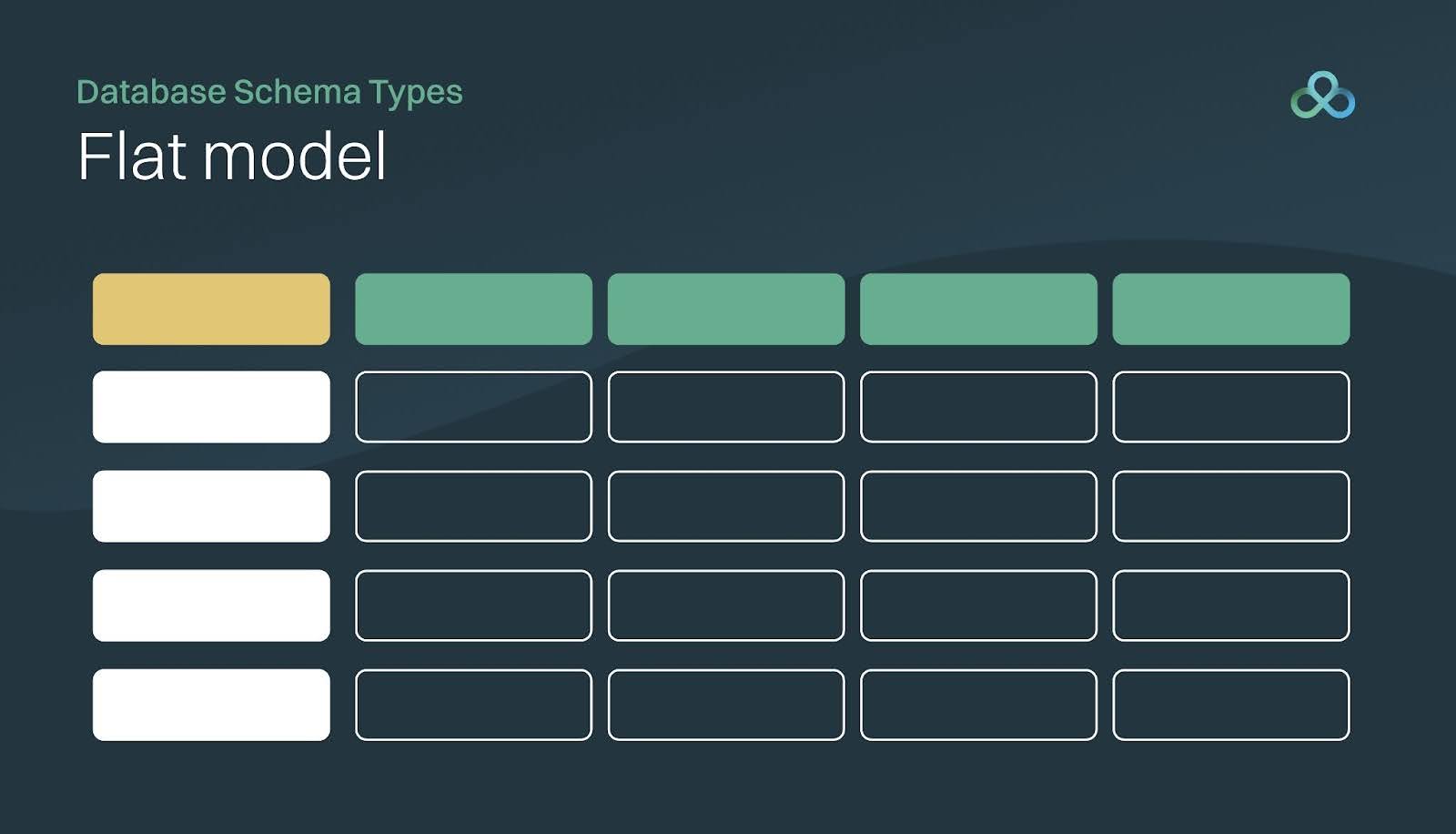Select the bottom-right outlined cell
This screenshot has height=834, width=1456.
[1230, 705]
